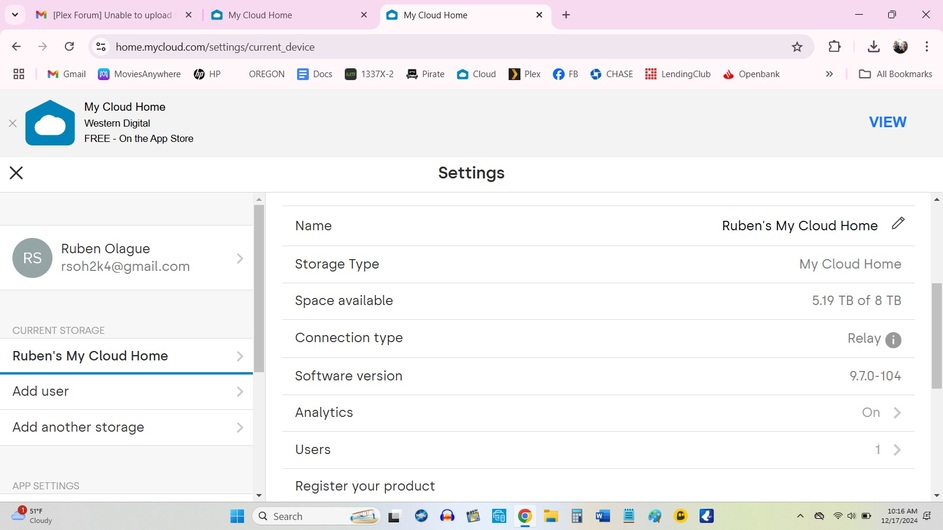Open the MoviesAnywhere bookmark
This screenshot has width=943, height=530.
(139, 74)
